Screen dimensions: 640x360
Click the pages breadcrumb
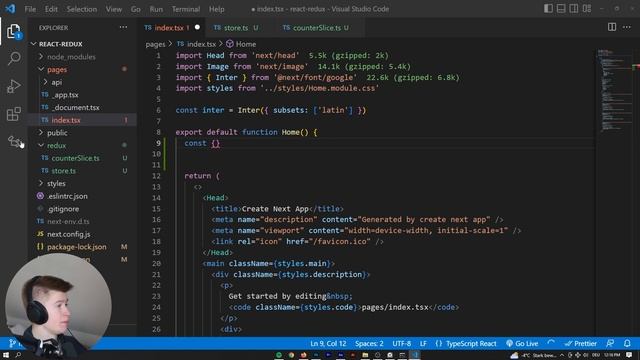pos(156,44)
